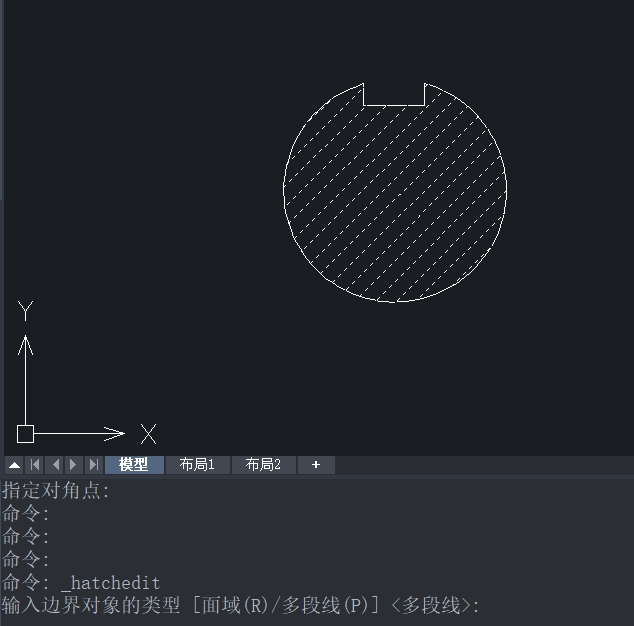Jump to the last layout tab
The image size is (634, 626).
coord(93,465)
